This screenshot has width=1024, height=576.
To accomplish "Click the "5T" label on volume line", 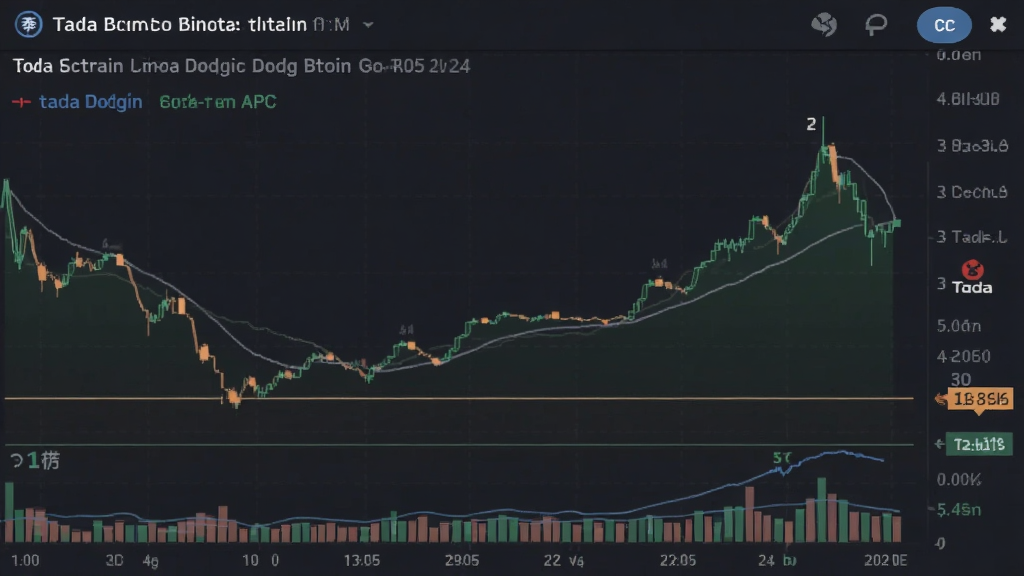I will [782, 458].
